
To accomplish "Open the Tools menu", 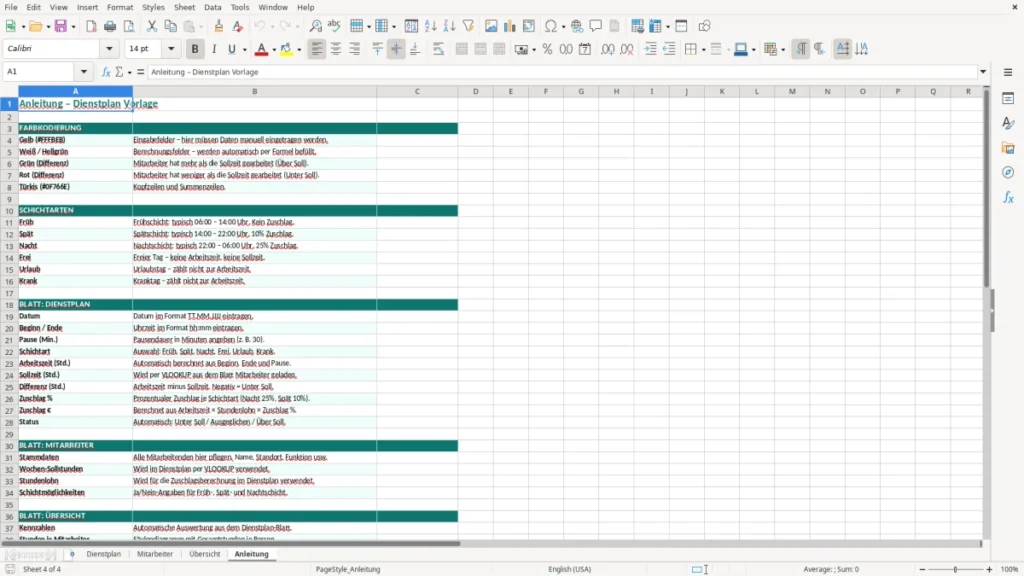I will pos(240,7).
